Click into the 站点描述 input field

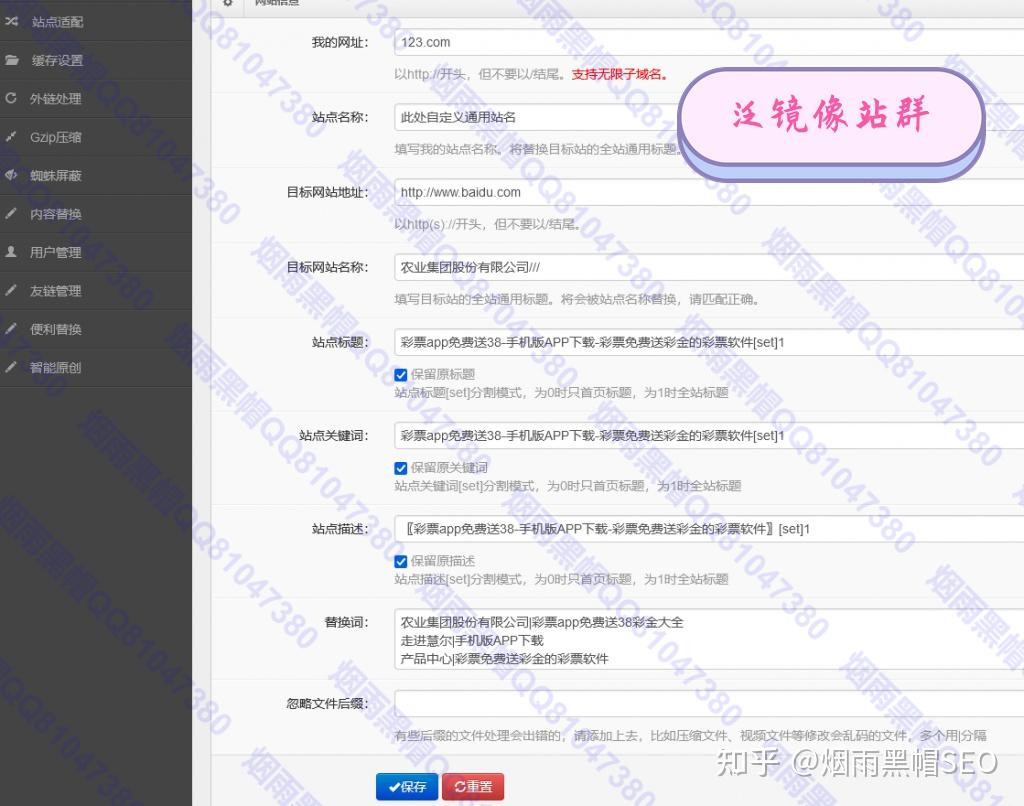(709, 529)
